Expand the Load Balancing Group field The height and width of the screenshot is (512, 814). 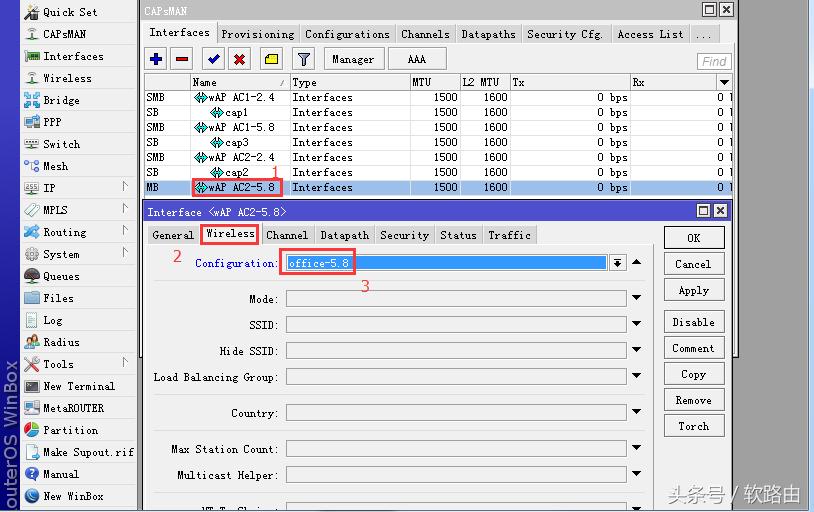point(637,375)
